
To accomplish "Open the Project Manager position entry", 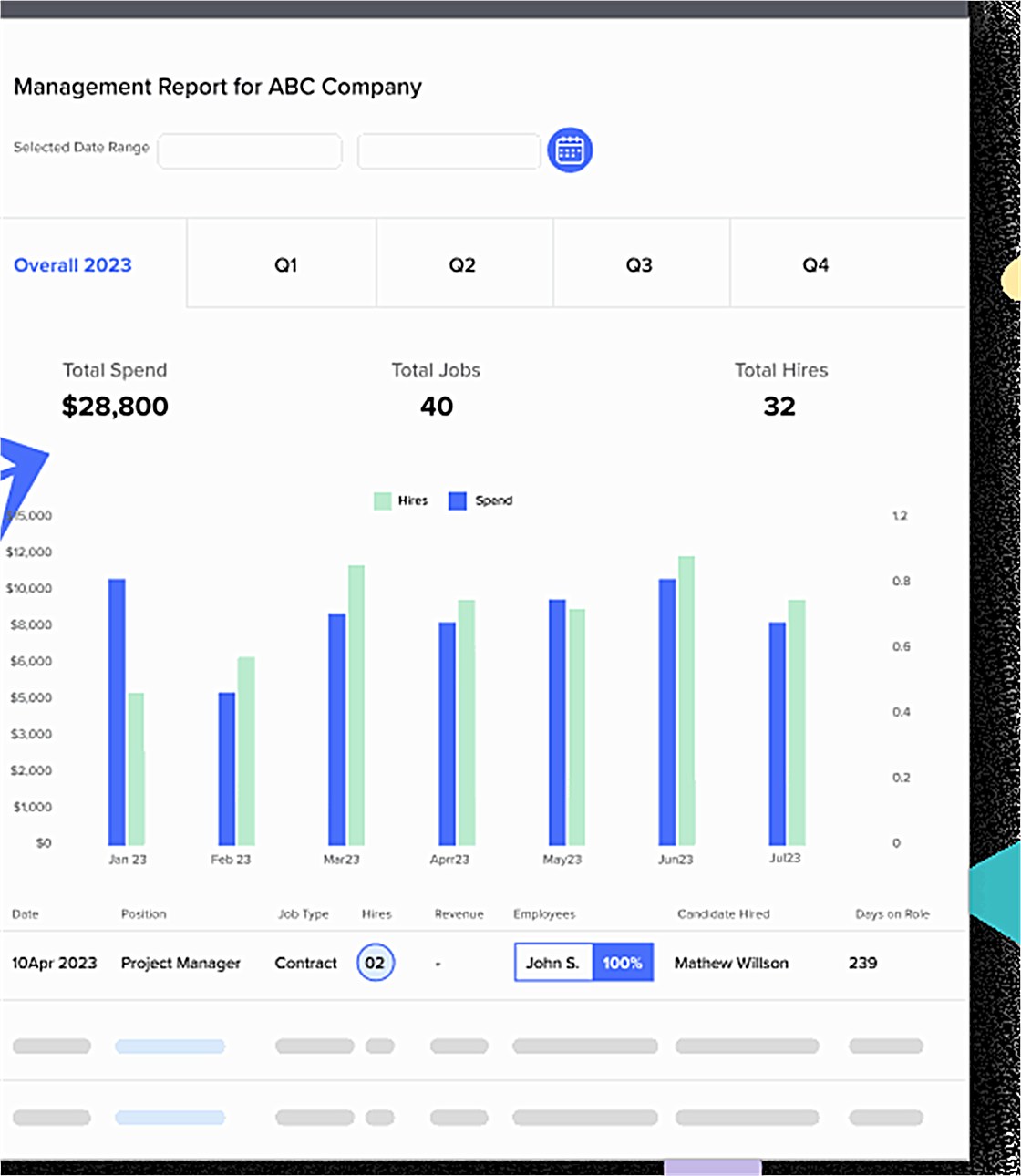I will [x=180, y=963].
